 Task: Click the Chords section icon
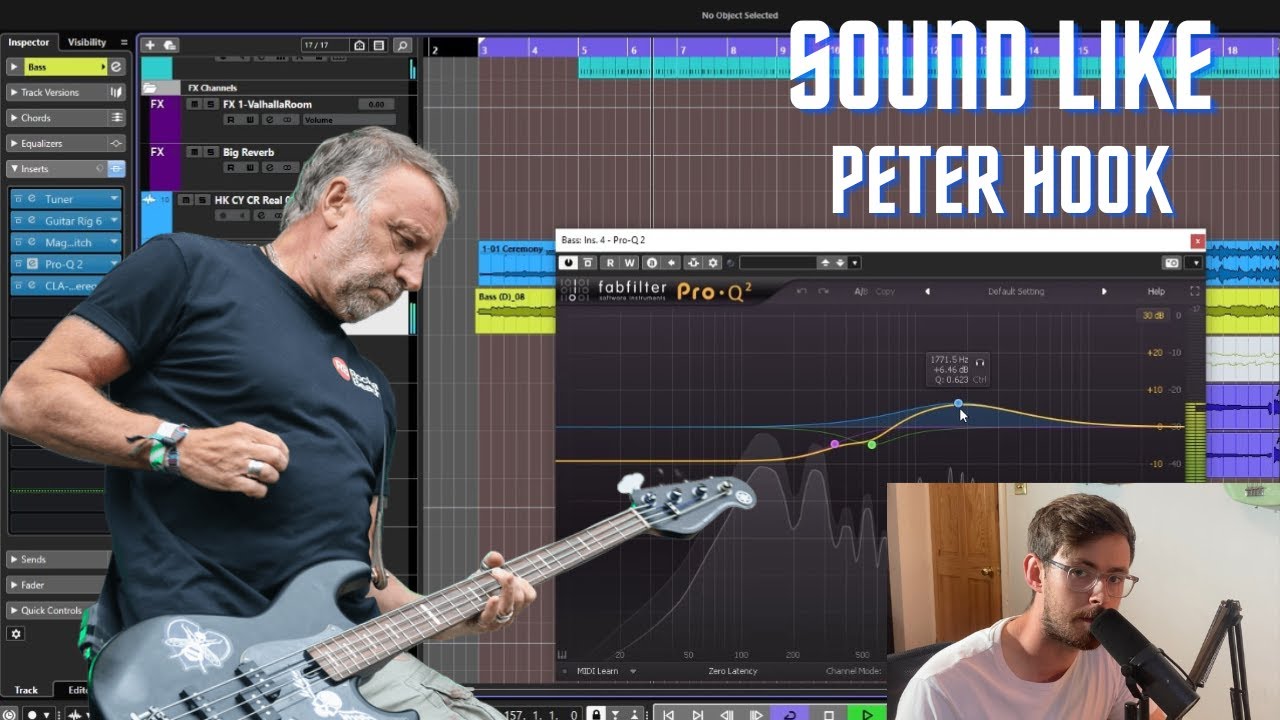click(x=116, y=118)
